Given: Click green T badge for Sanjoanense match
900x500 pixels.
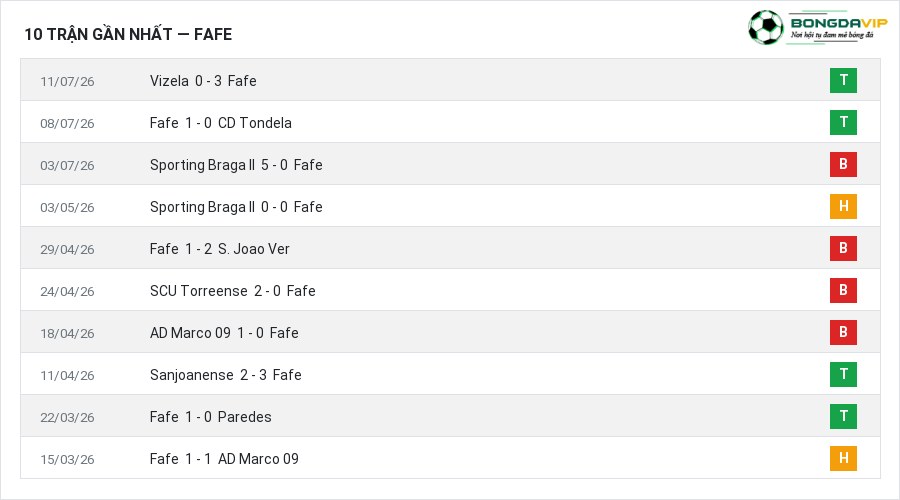Looking at the screenshot, I should point(843,374).
